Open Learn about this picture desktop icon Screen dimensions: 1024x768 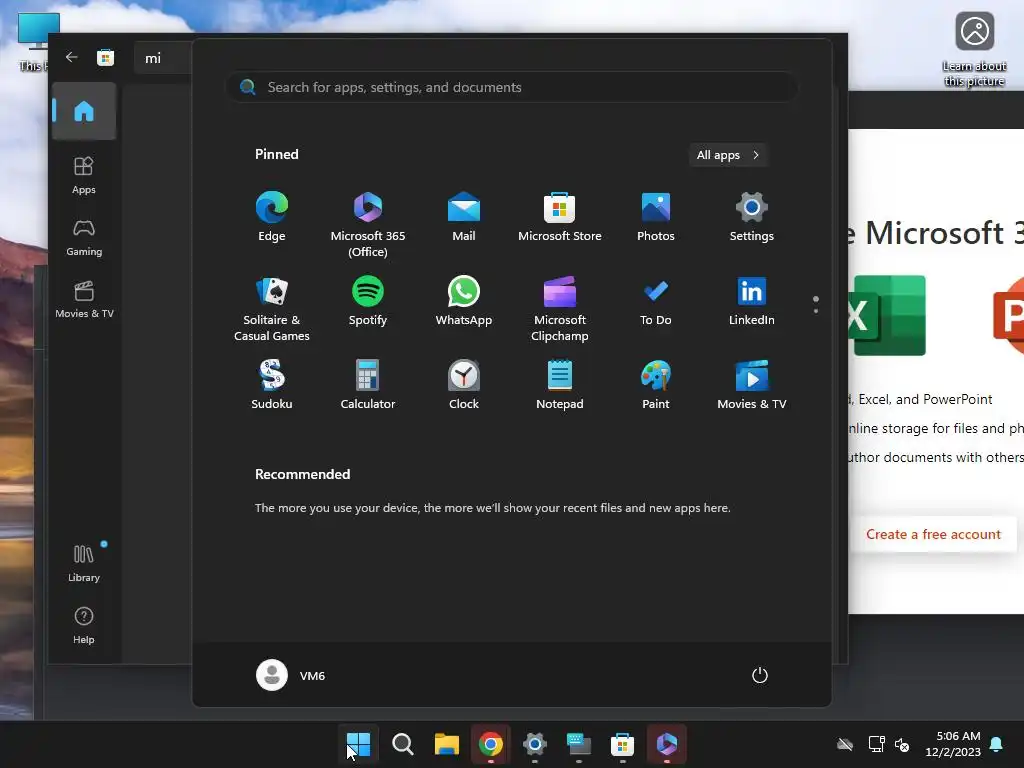pyautogui.click(x=974, y=49)
